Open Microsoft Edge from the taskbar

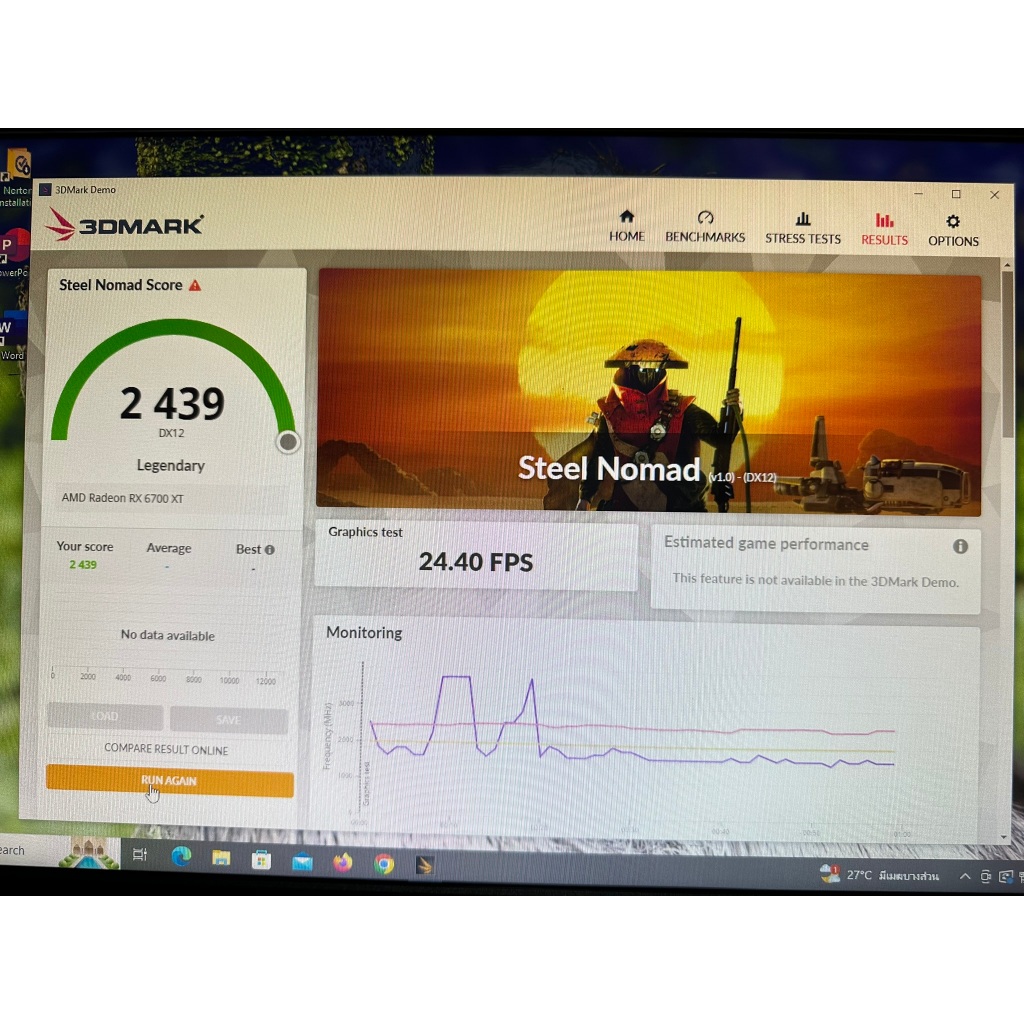point(181,857)
